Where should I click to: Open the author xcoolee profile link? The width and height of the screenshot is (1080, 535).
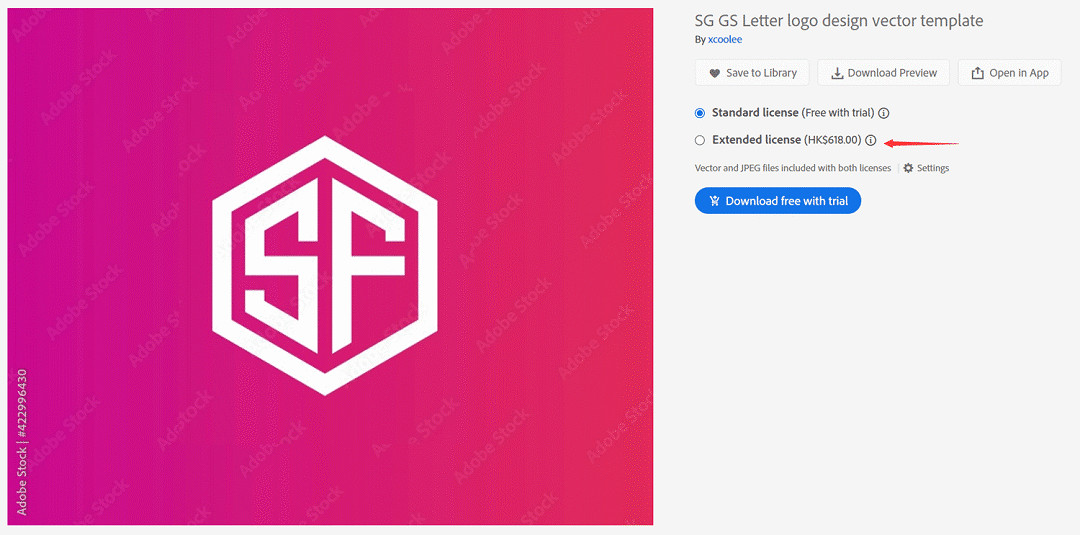725,40
